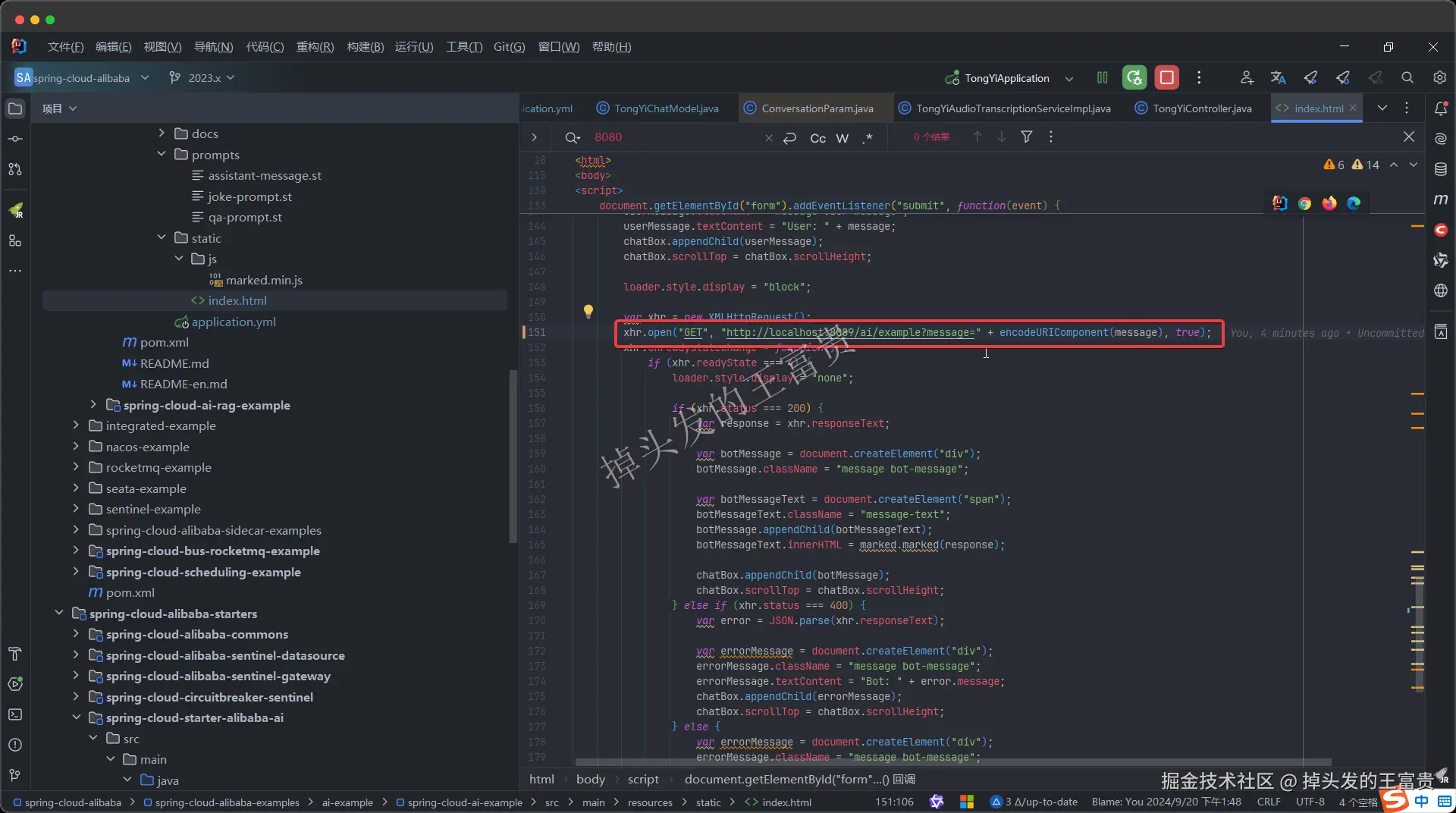
Task: Open the Git(G) menu
Action: click(x=509, y=47)
